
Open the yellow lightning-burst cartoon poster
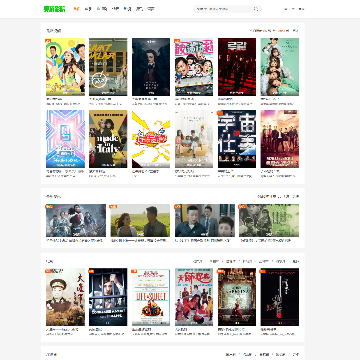pyautogui.click(x=151, y=139)
